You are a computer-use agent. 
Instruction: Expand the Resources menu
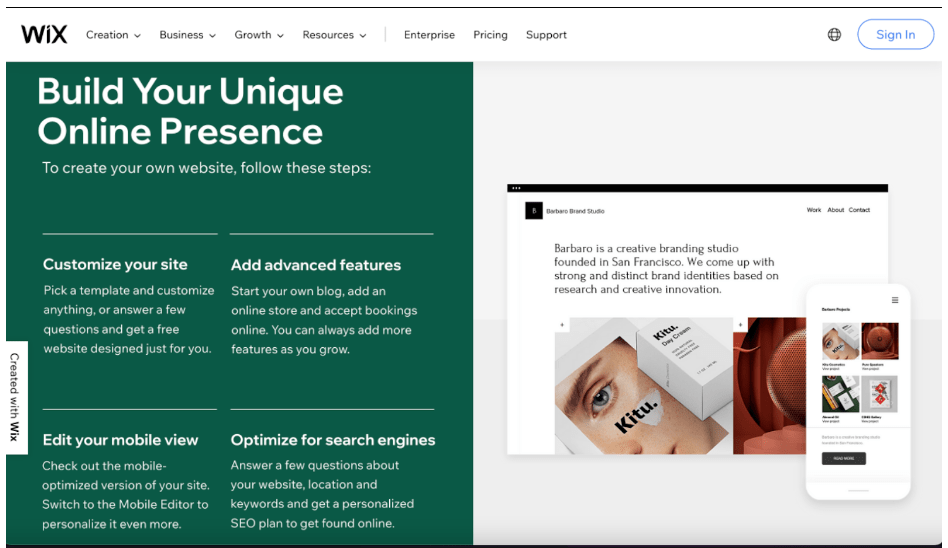[334, 35]
